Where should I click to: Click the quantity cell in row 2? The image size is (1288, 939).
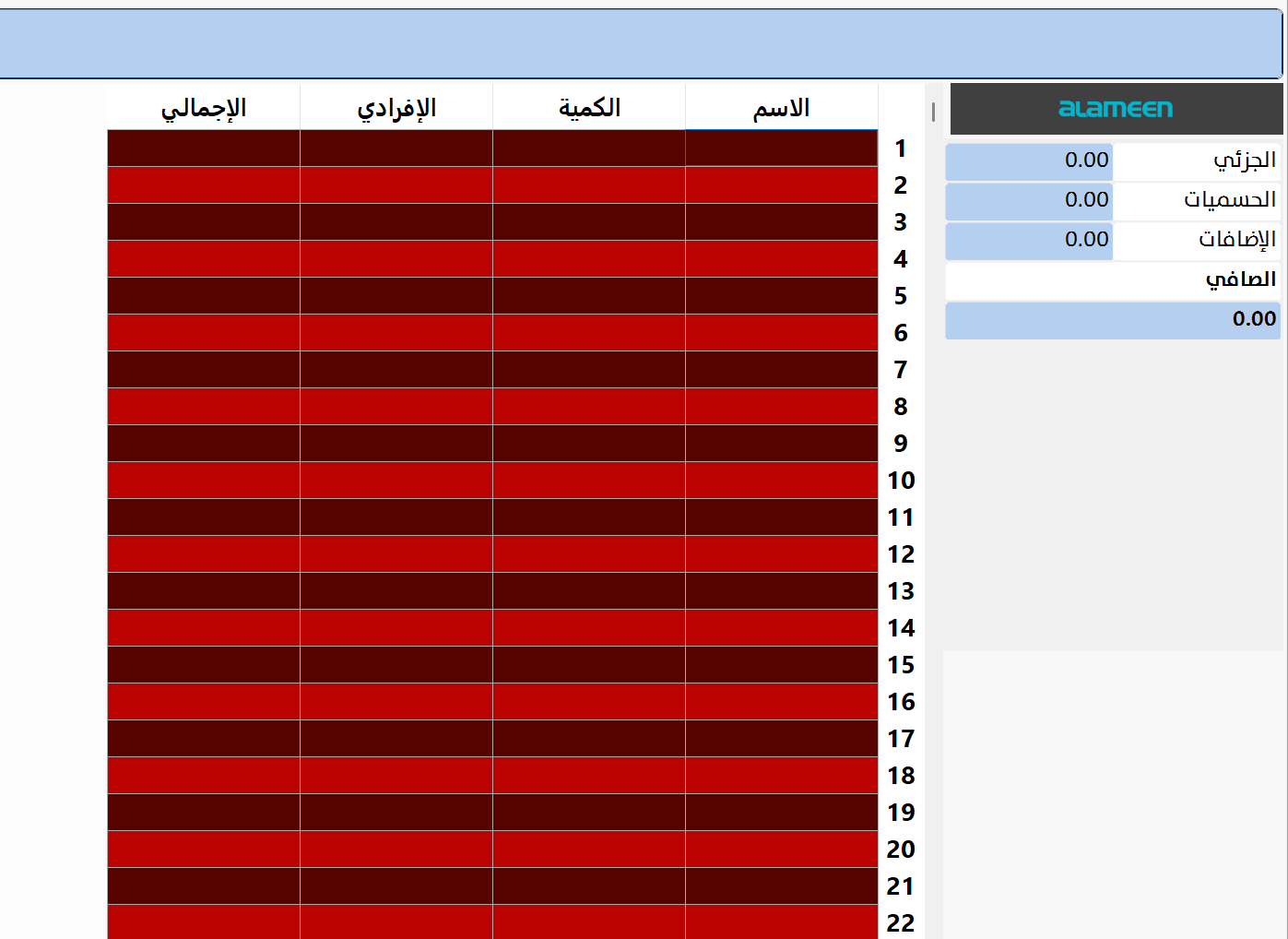[588, 184]
